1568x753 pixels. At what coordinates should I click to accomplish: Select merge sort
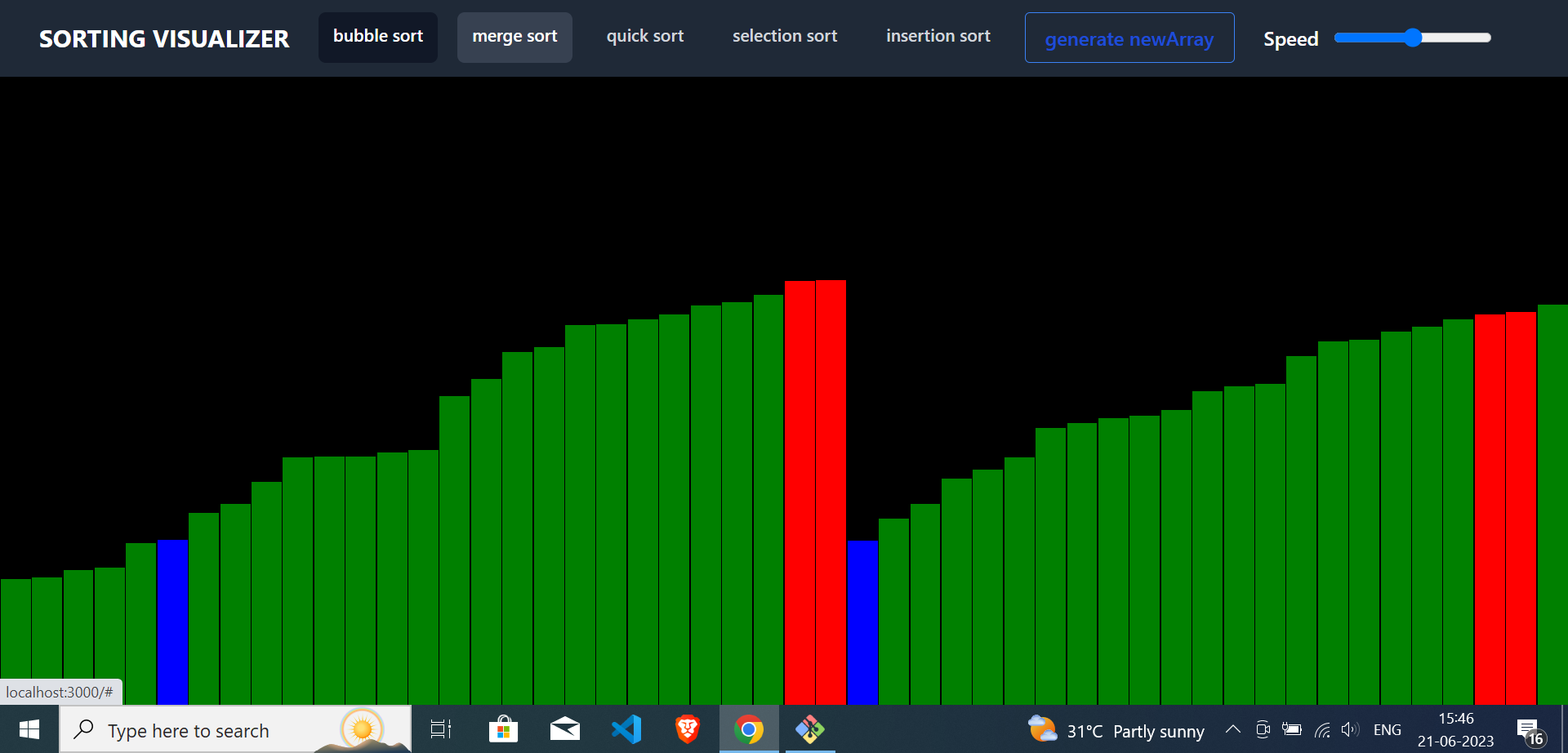click(514, 37)
